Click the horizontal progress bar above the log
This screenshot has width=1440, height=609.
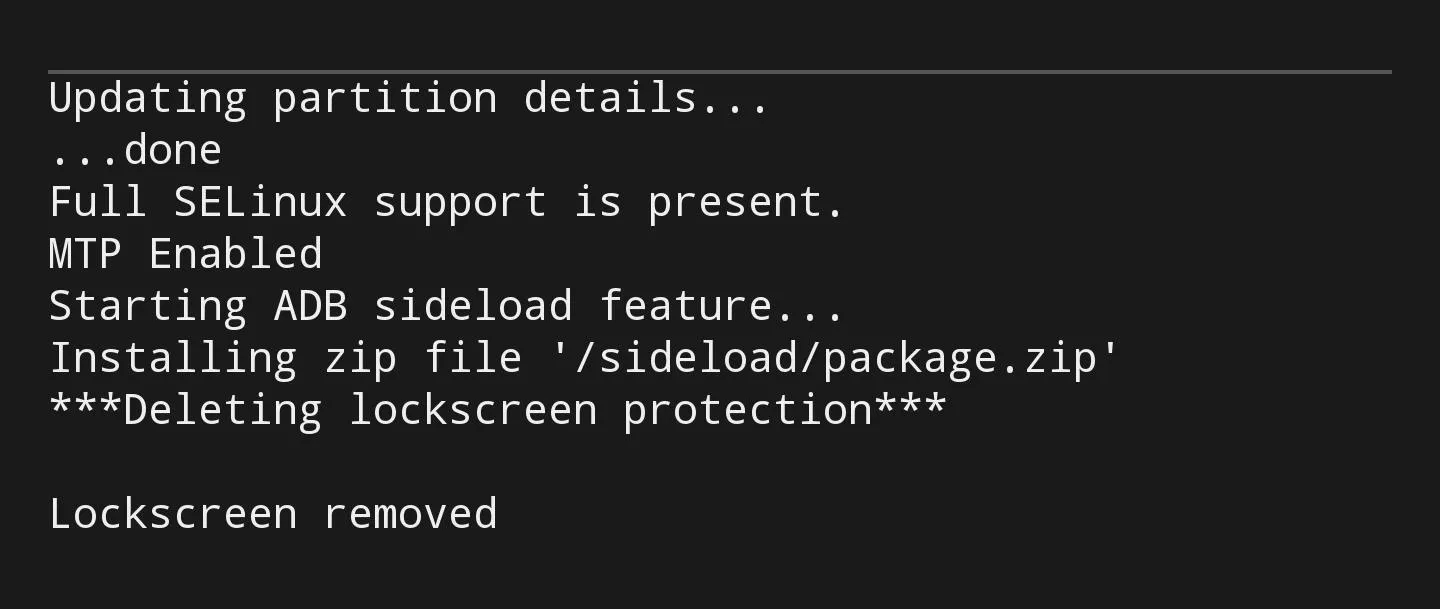point(720,72)
